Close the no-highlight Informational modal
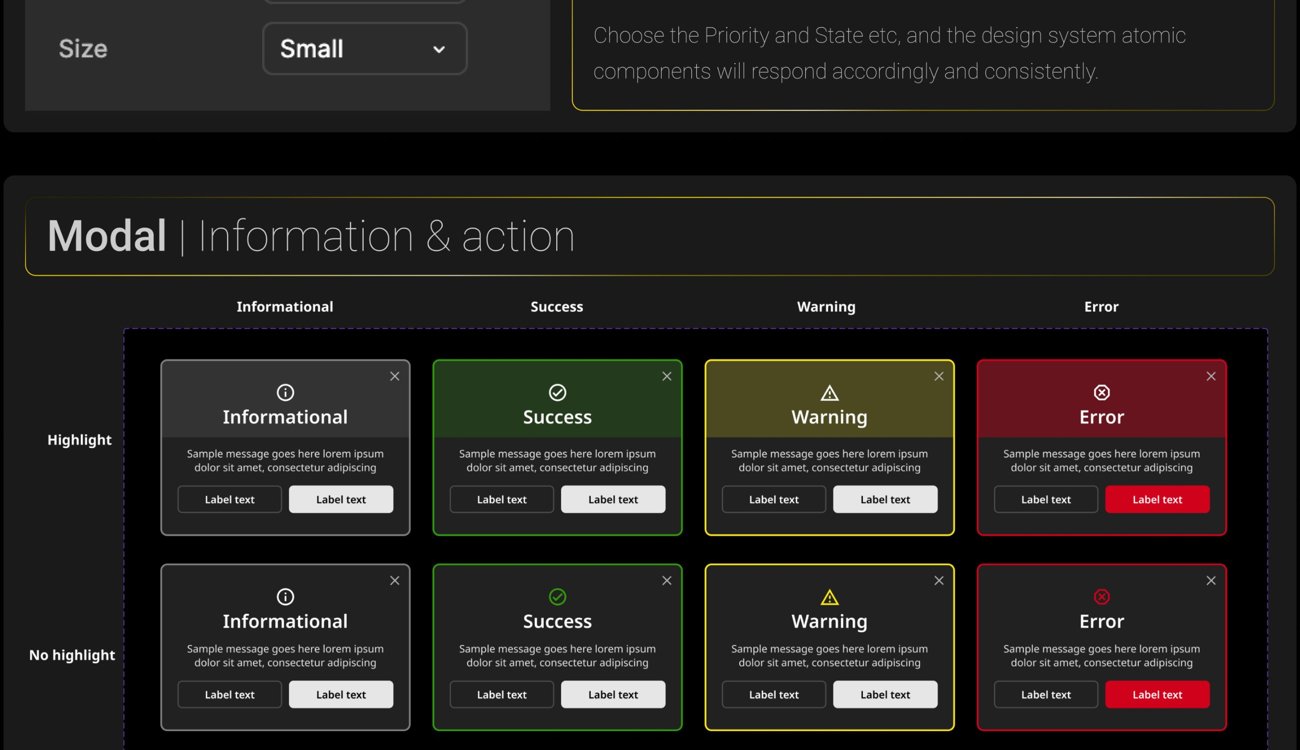This screenshot has width=1300, height=750. [x=394, y=580]
